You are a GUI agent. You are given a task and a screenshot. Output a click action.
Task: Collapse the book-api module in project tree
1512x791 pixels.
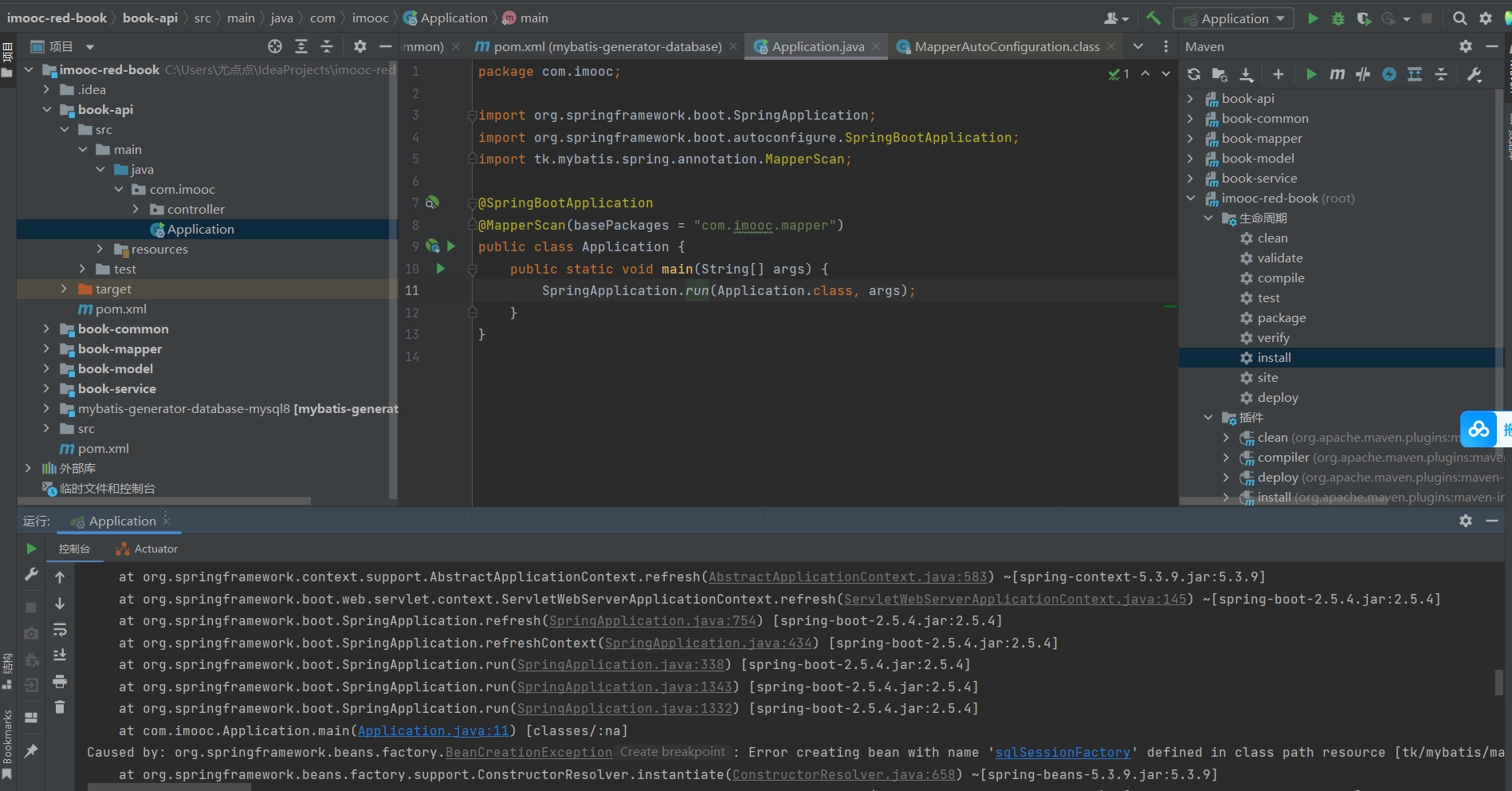tap(46, 109)
